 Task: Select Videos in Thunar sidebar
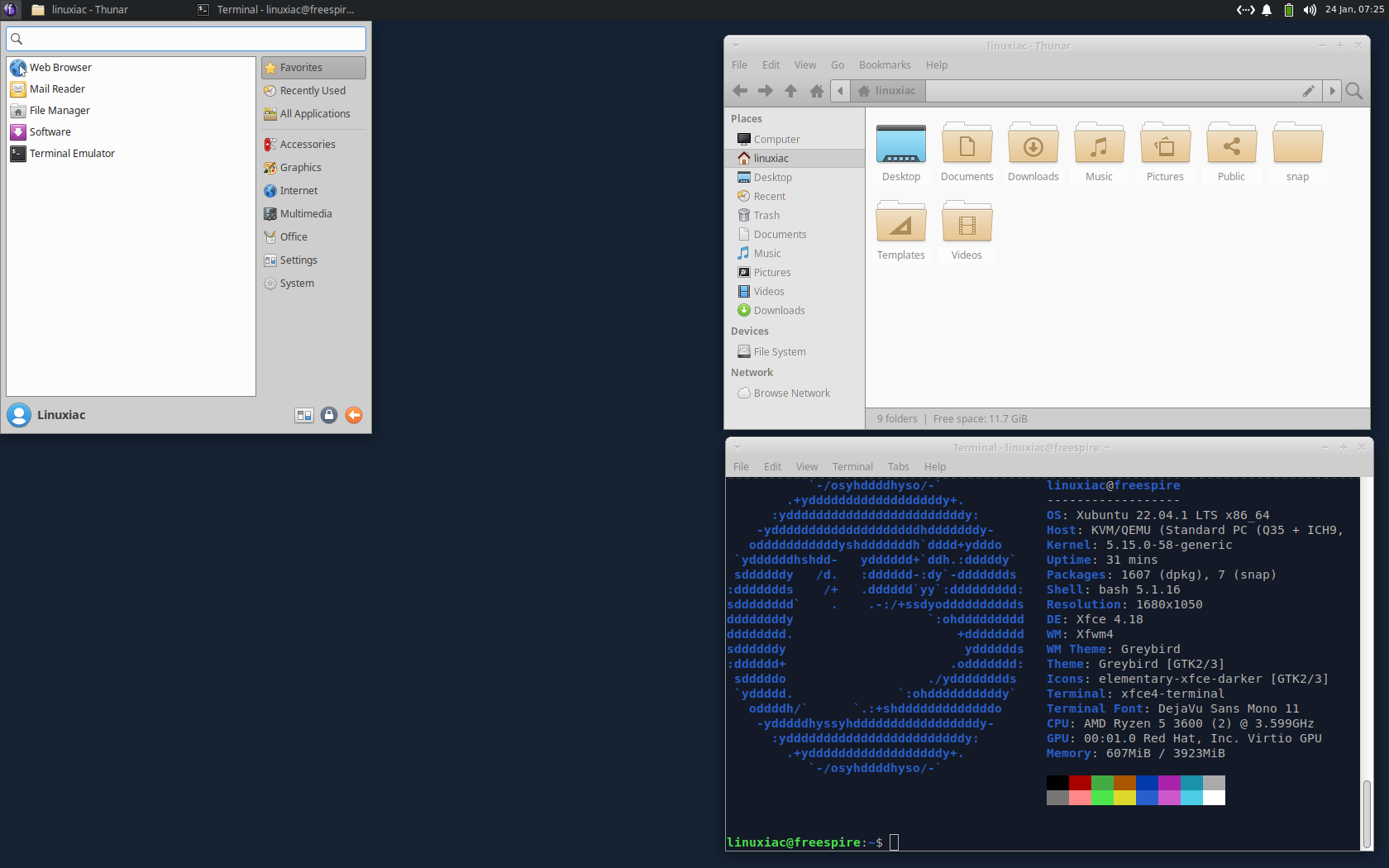coord(795,292)
